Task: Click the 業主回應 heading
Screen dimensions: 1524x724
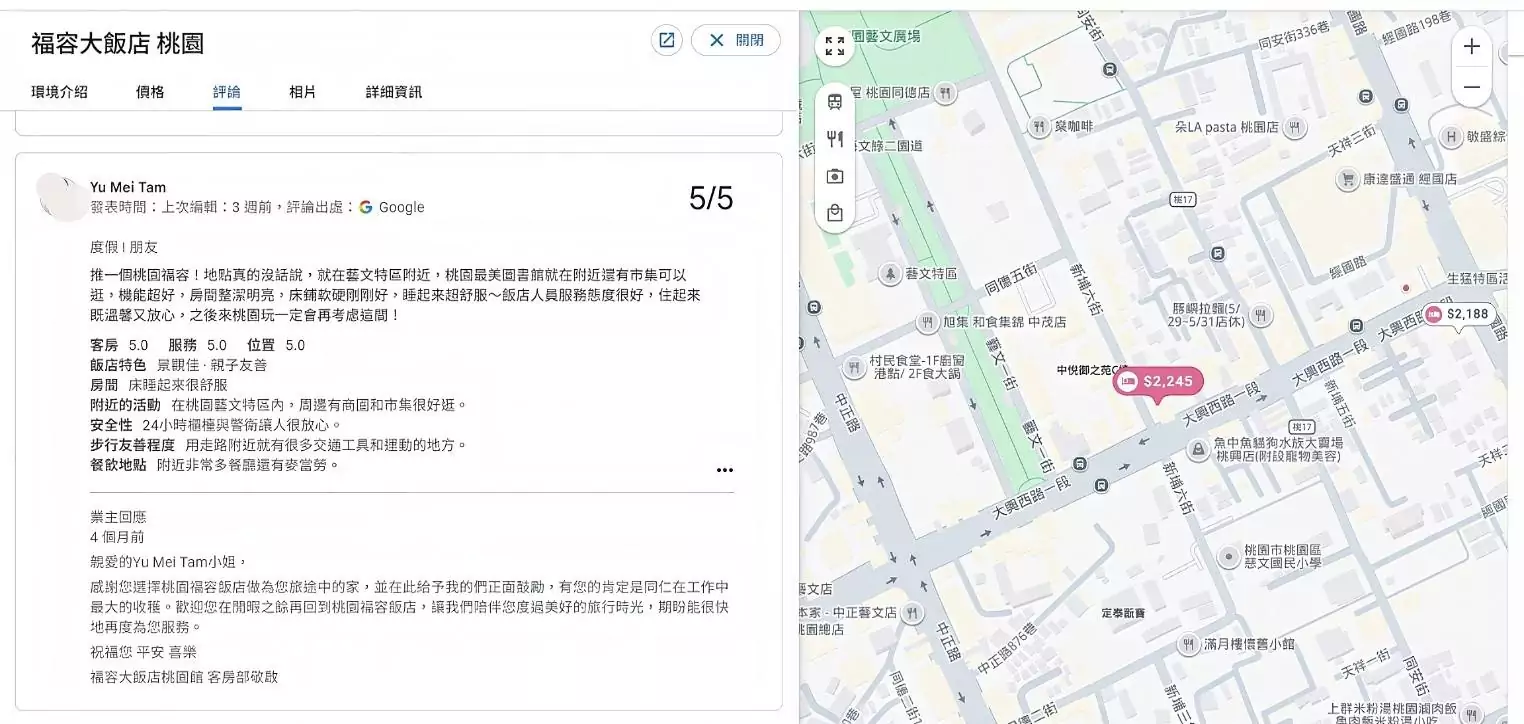Action: [x=118, y=517]
